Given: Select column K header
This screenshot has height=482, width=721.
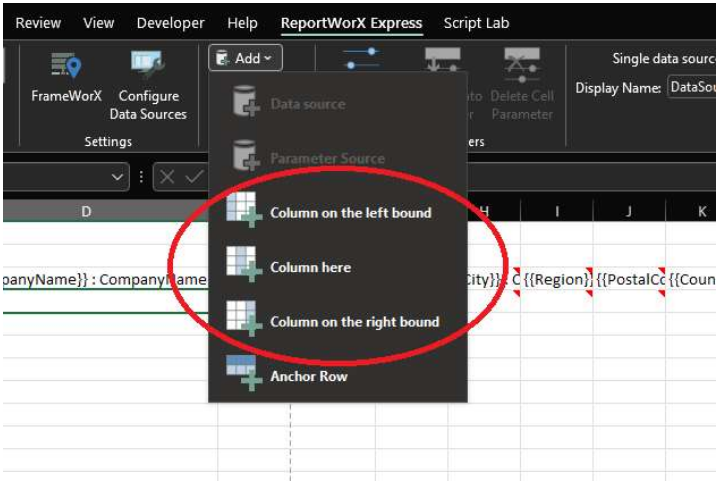Looking at the screenshot, I should point(691,211).
